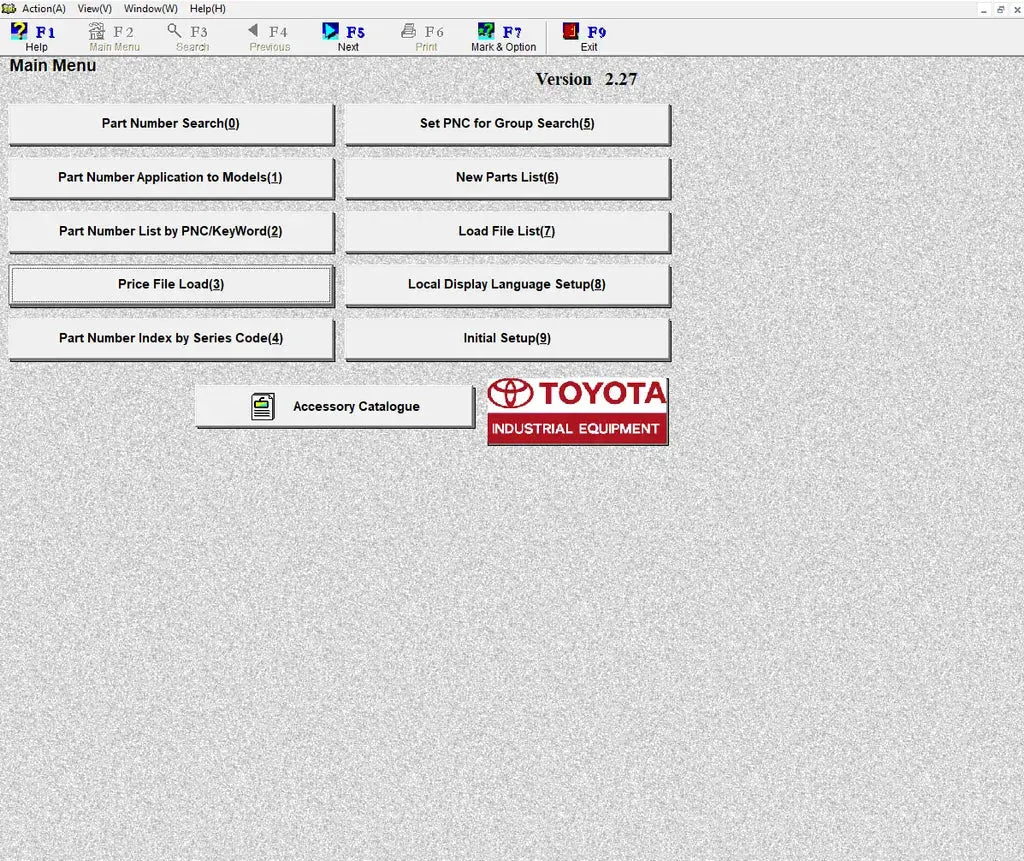Open Part Number Index by Series Code
This screenshot has height=861, width=1024.
171,338
